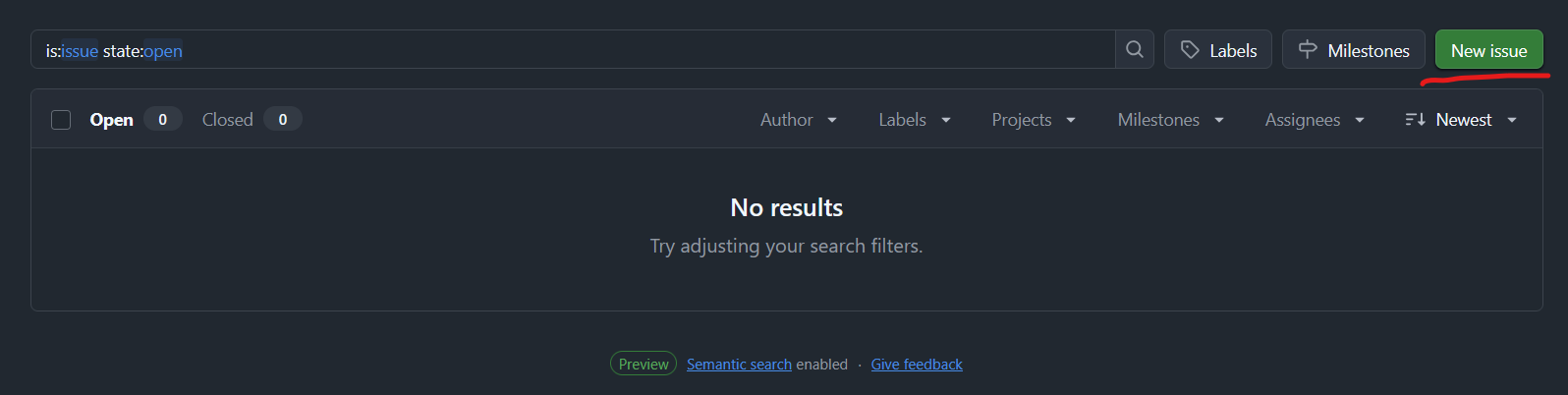Open the Projects filter dropdown
1568x395 pixels.
pyautogui.click(x=1033, y=120)
